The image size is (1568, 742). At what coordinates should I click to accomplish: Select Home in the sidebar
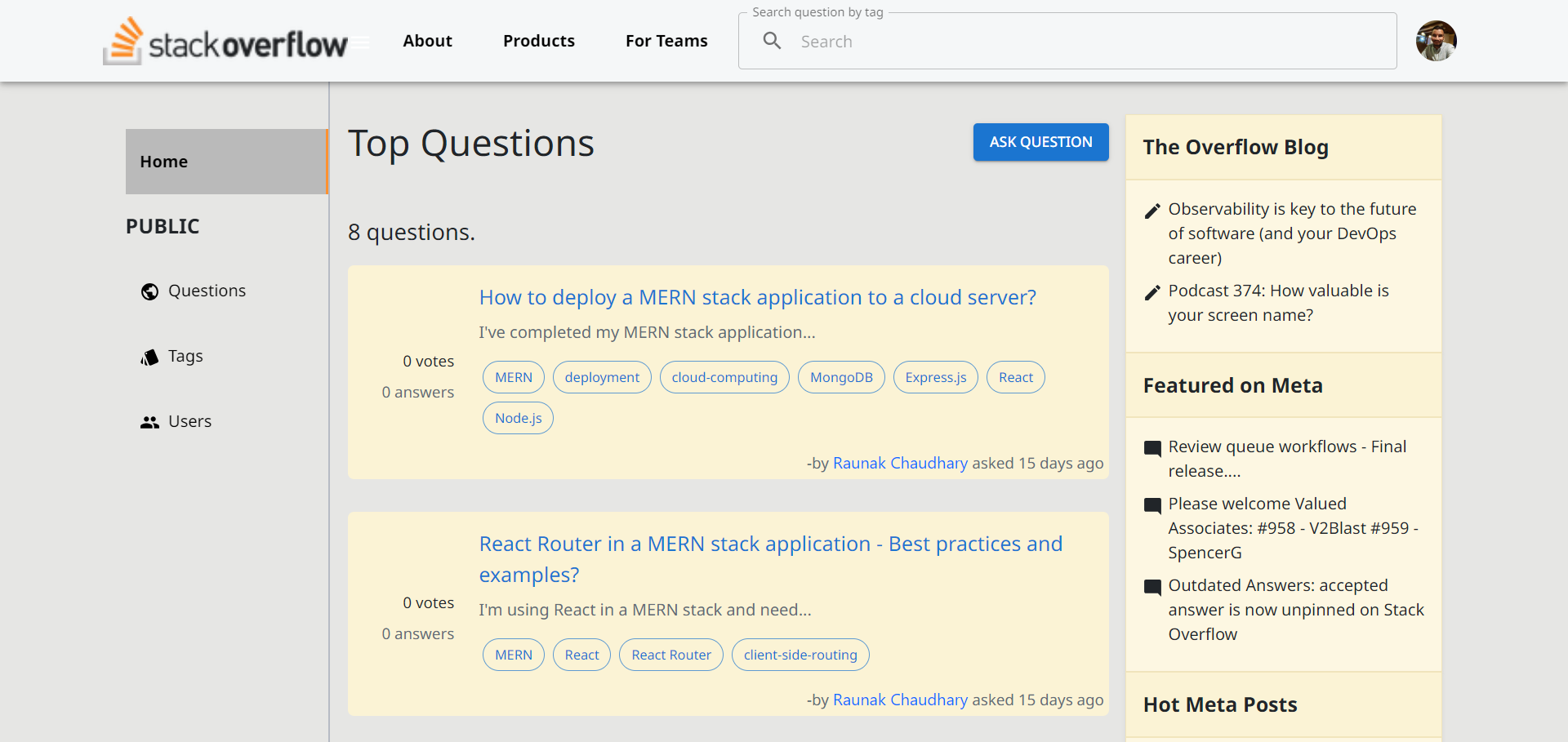163,161
